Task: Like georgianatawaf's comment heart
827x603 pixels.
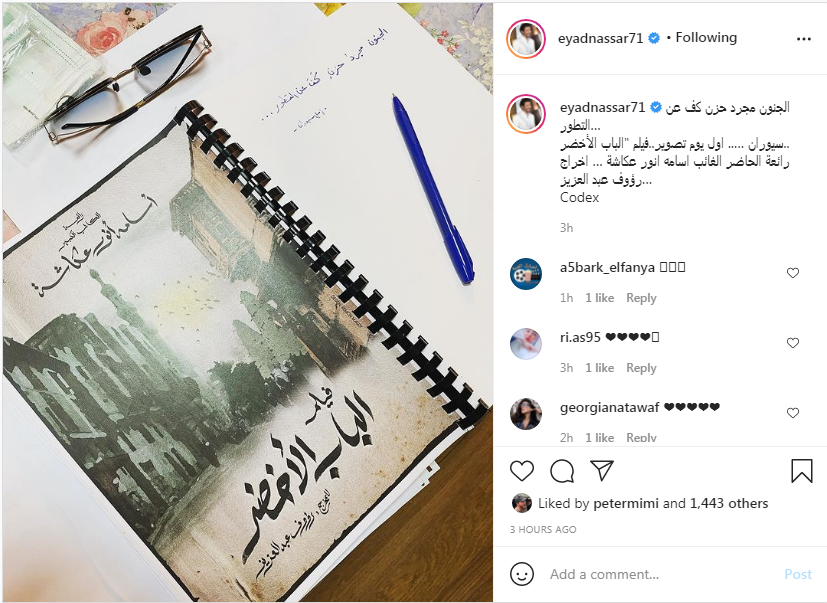Action: 792,413
